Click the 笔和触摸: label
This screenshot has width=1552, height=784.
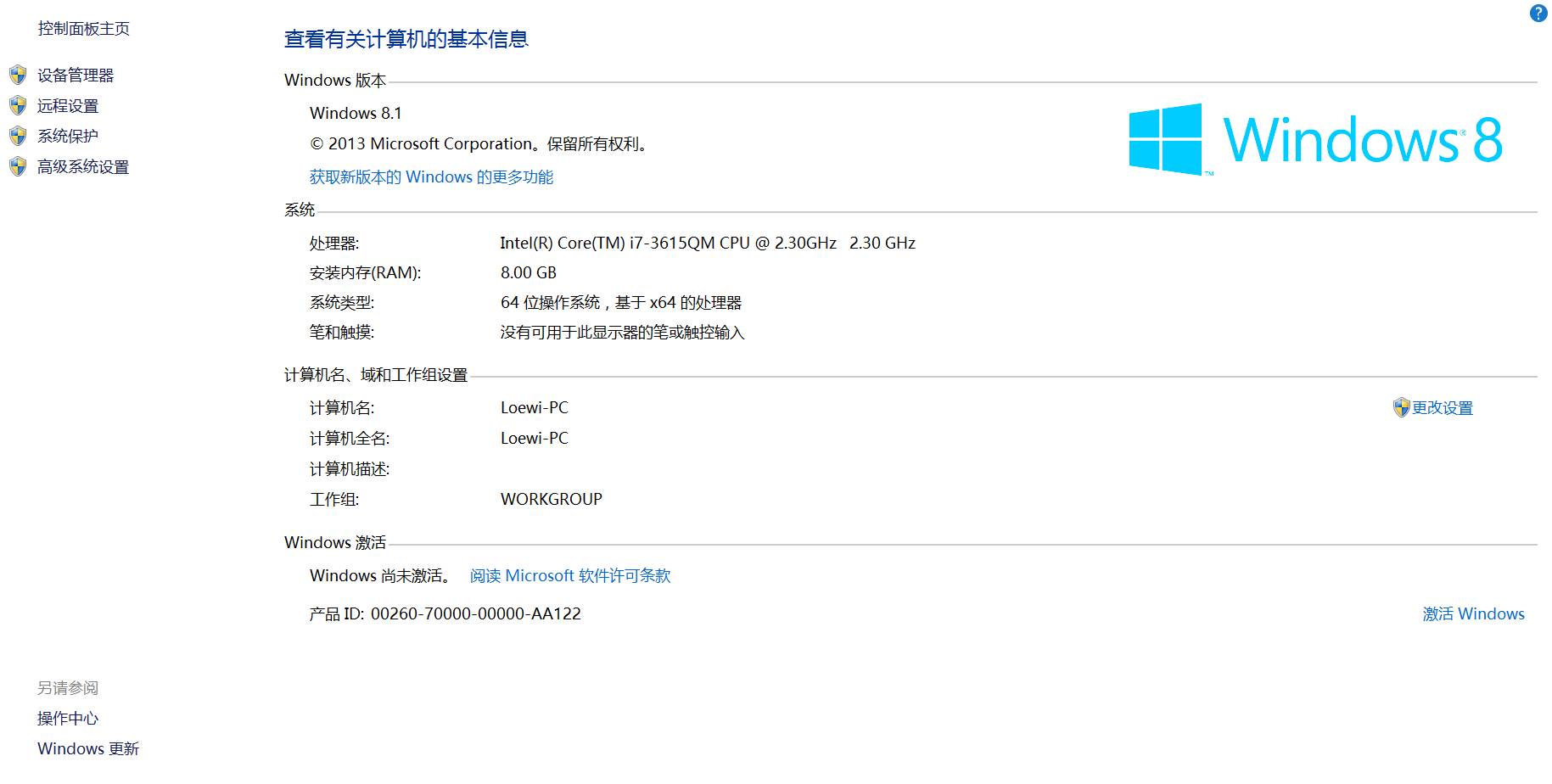coord(342,333)
